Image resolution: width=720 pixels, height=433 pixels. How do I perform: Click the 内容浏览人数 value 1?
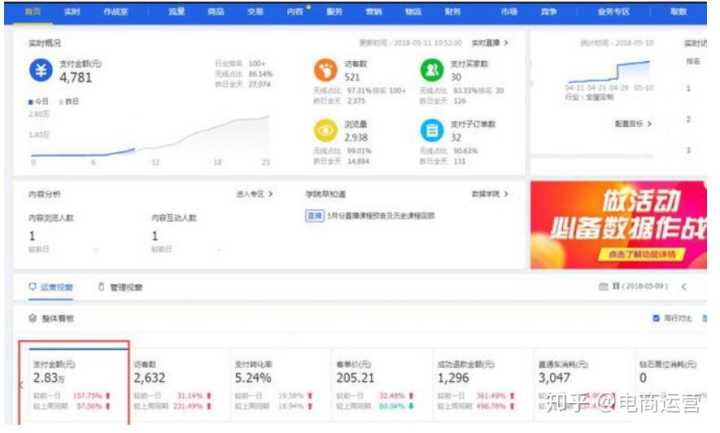pyautogui.click(x=32, y=236)
